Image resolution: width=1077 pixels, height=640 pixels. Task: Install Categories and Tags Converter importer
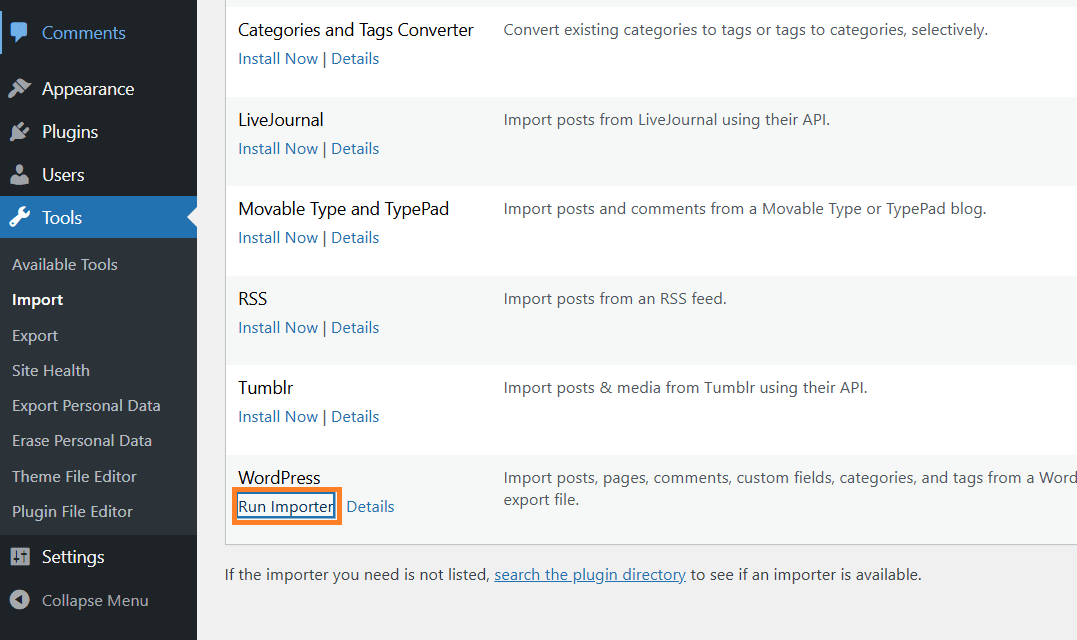tap(277, 58)
